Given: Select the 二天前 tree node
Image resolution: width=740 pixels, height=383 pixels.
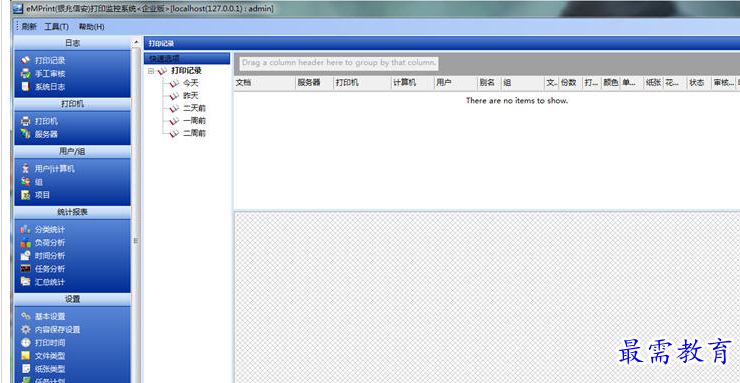Looking at the screenshot, I should [194, 108].
